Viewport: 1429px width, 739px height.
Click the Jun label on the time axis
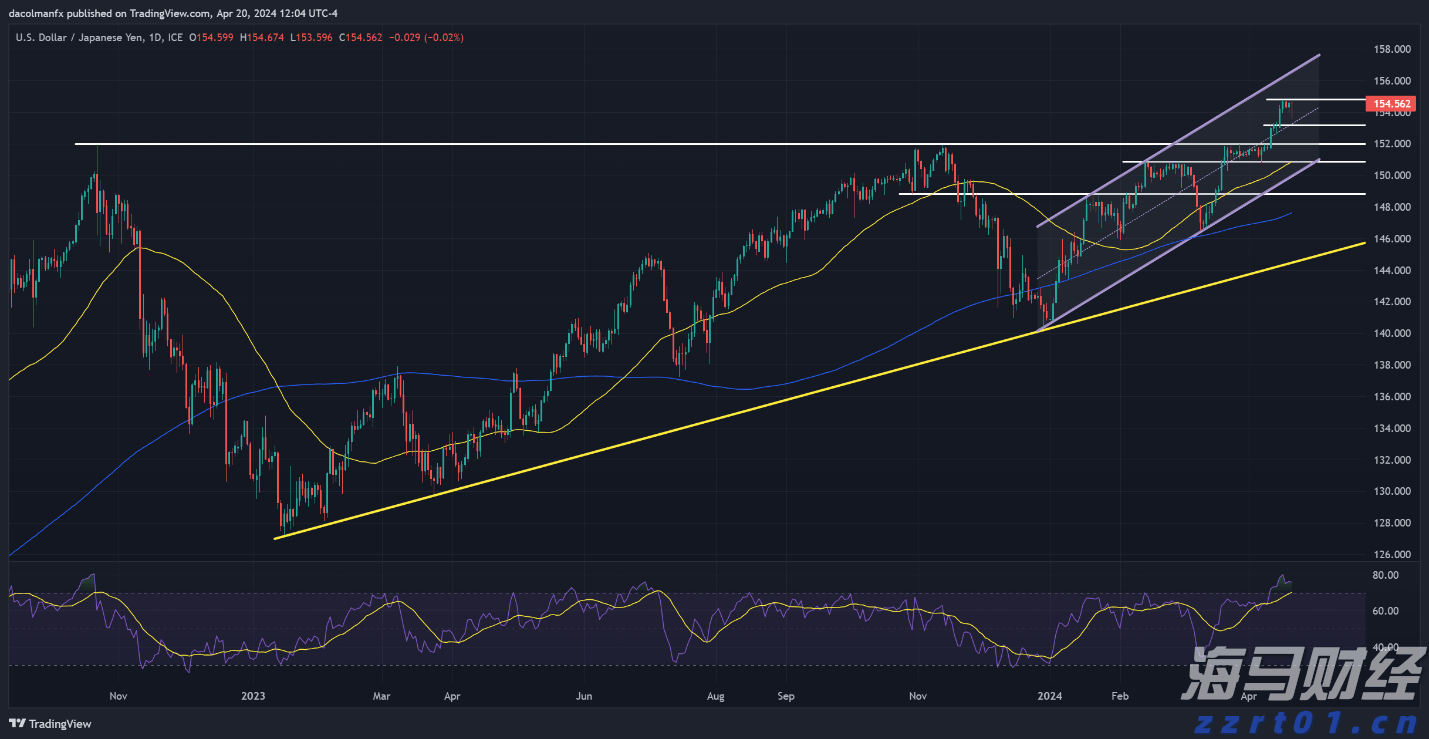click(585, 695)
